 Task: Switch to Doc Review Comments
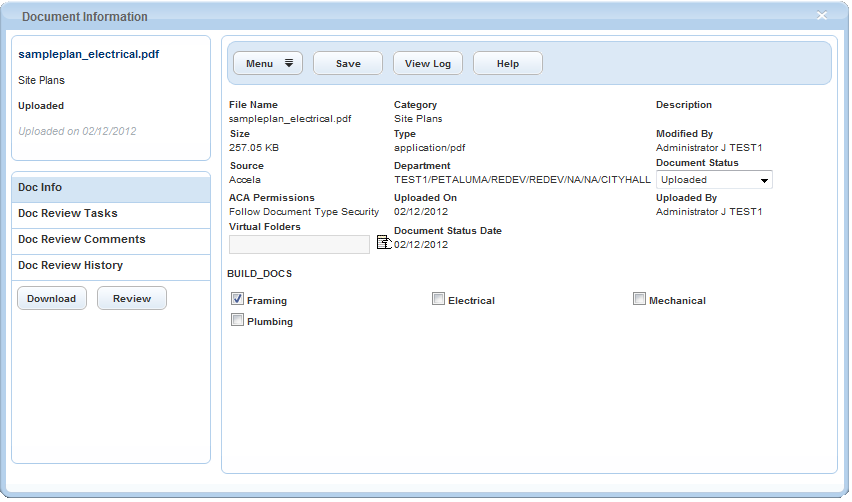coord(110,240)
